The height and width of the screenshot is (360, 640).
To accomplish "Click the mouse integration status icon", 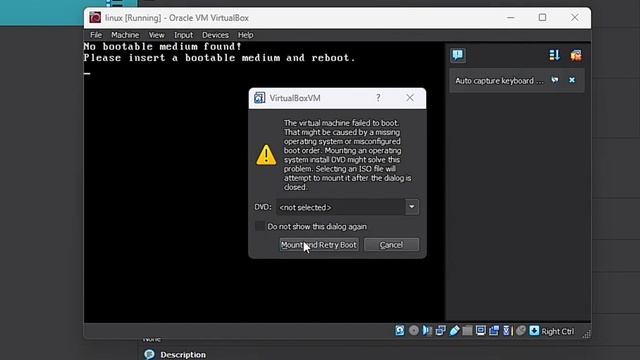I will click(521, 331).
